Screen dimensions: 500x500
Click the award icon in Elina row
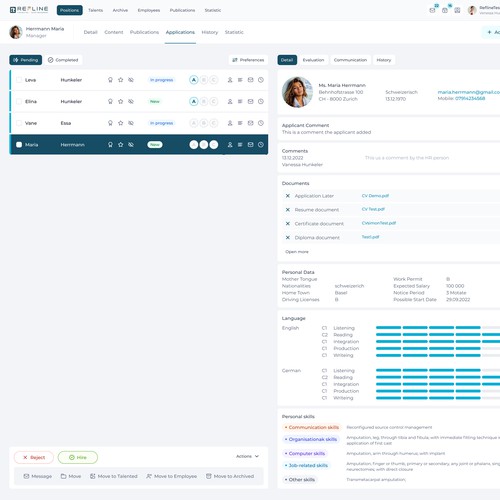coord(110,101)
